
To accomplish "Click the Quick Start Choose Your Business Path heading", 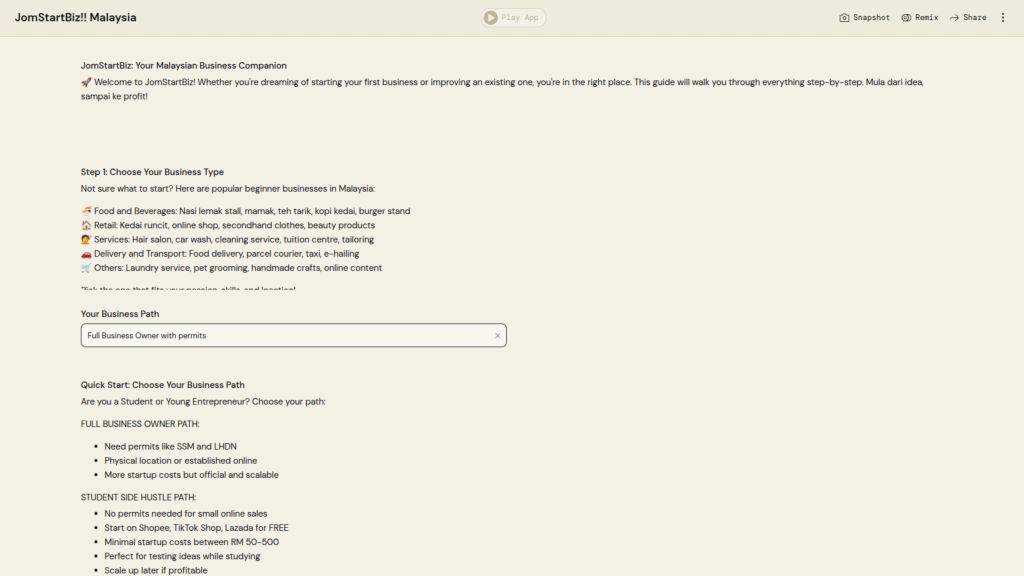I will (162, 385).
